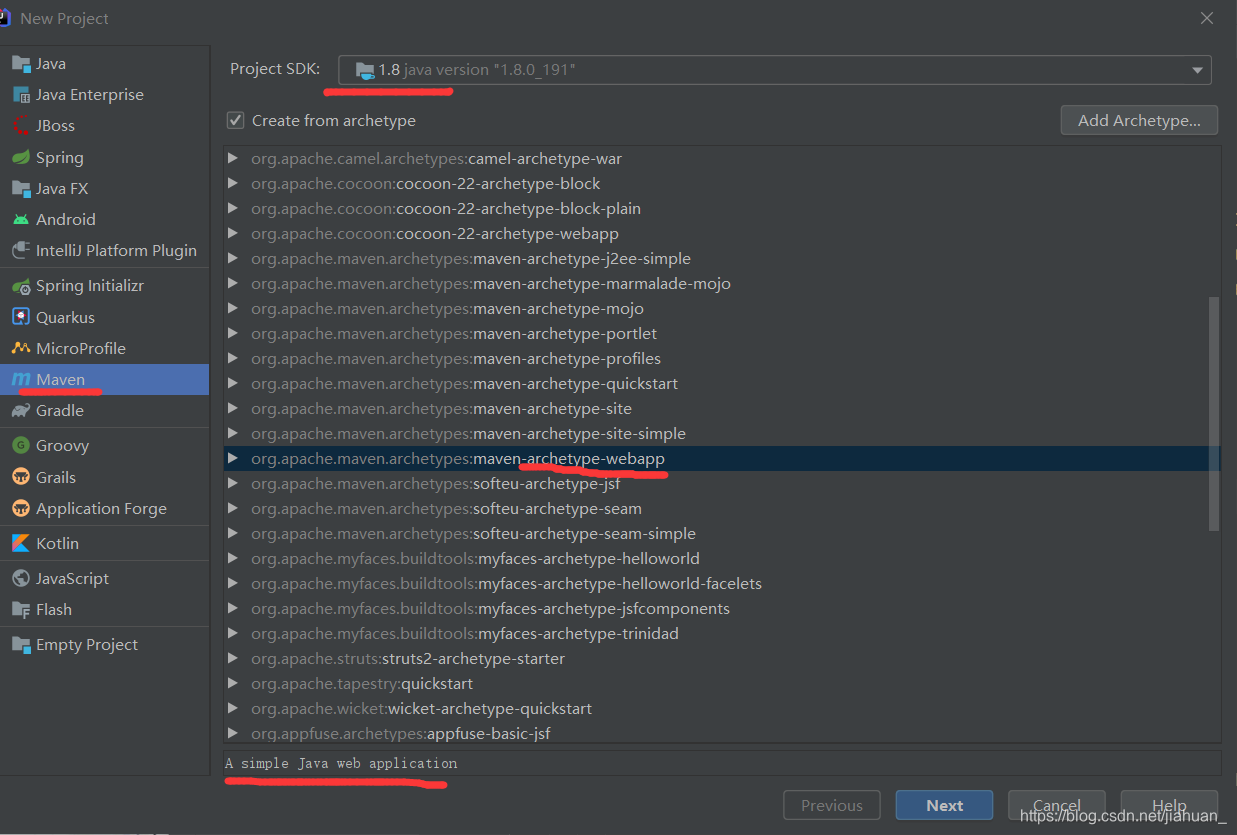Screen dimensions: 1237x835
Task: Select Spring project type
Action: pyautogui.click(x=105, y=158)
